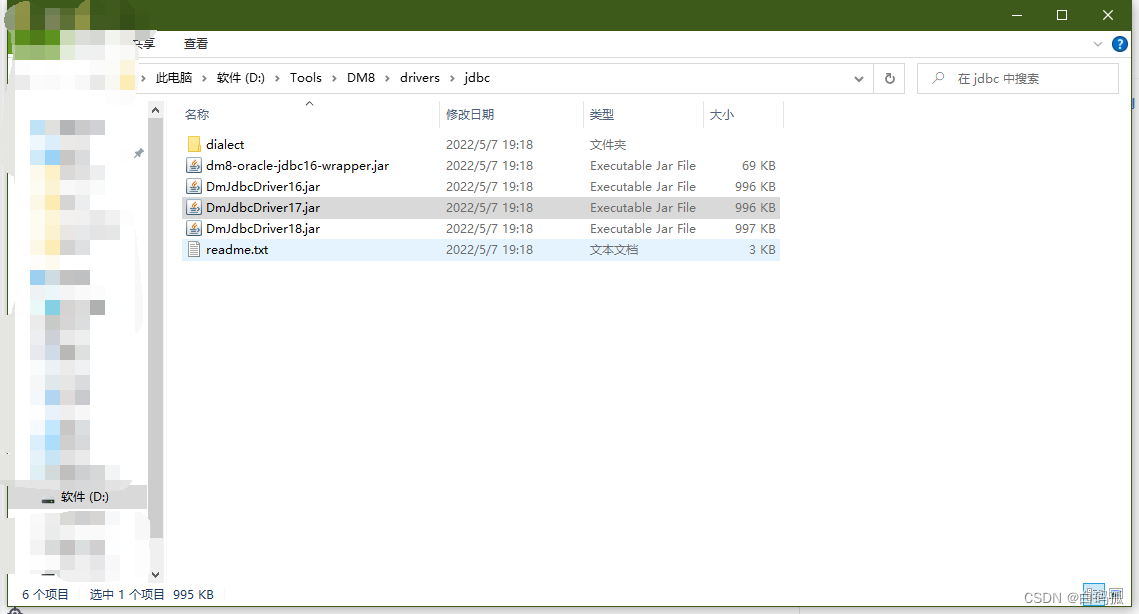Click the DmJdbcDriver18.jar file icon
Screen dimensions: 1139x614
point(194,229)
